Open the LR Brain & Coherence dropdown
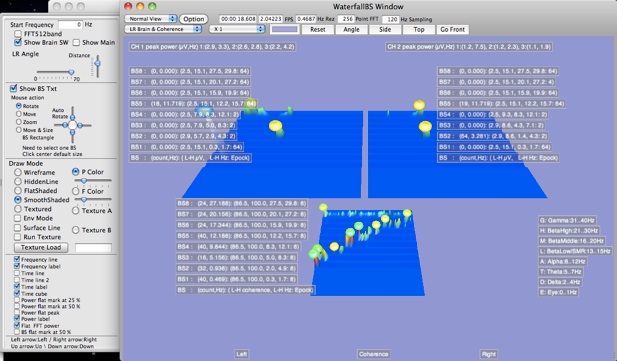Screen dimensions: 617x361 [163, 29]
